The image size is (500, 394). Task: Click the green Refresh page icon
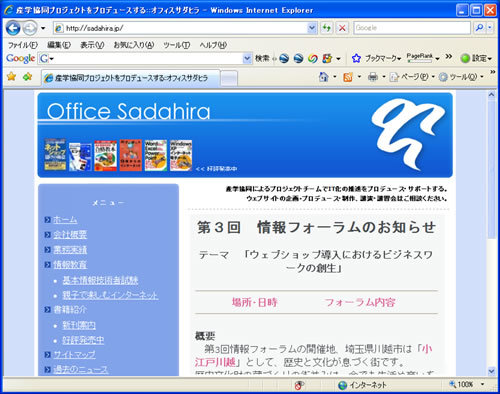tap(327, 28)
